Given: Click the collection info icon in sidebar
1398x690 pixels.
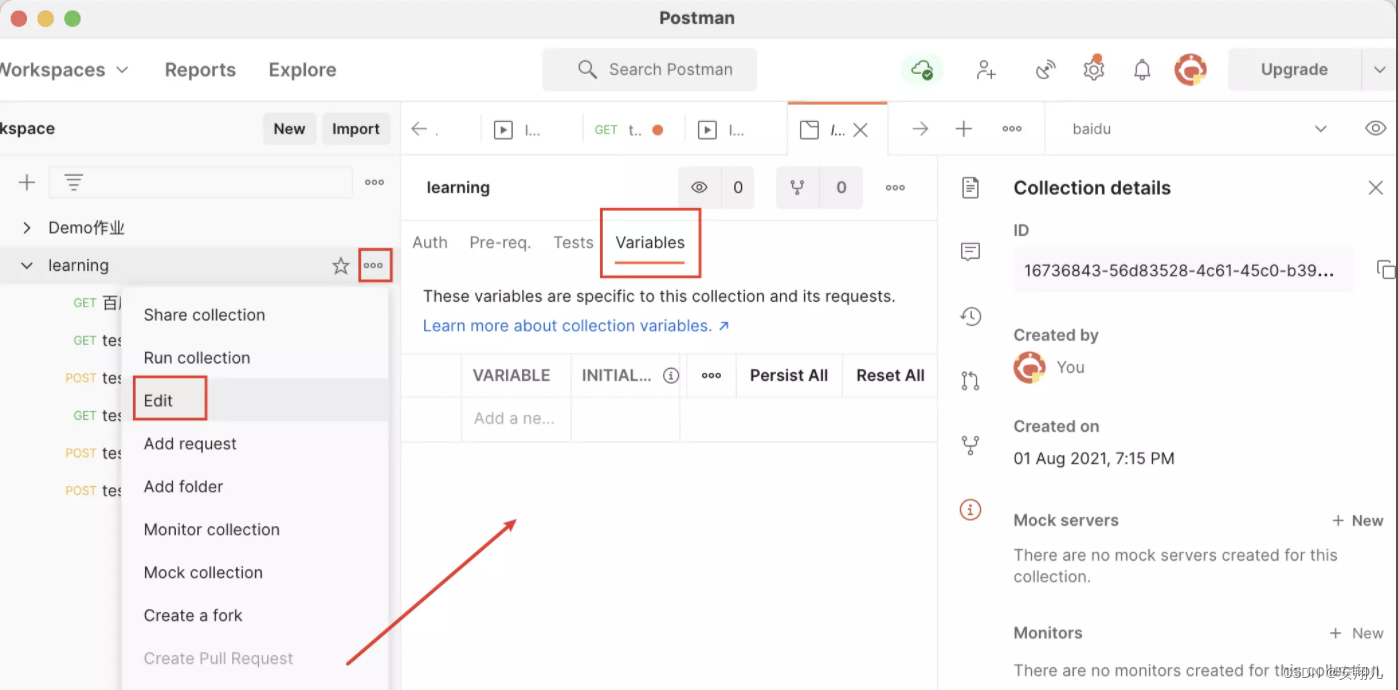Looking at the screenshot, I should 970,510.
